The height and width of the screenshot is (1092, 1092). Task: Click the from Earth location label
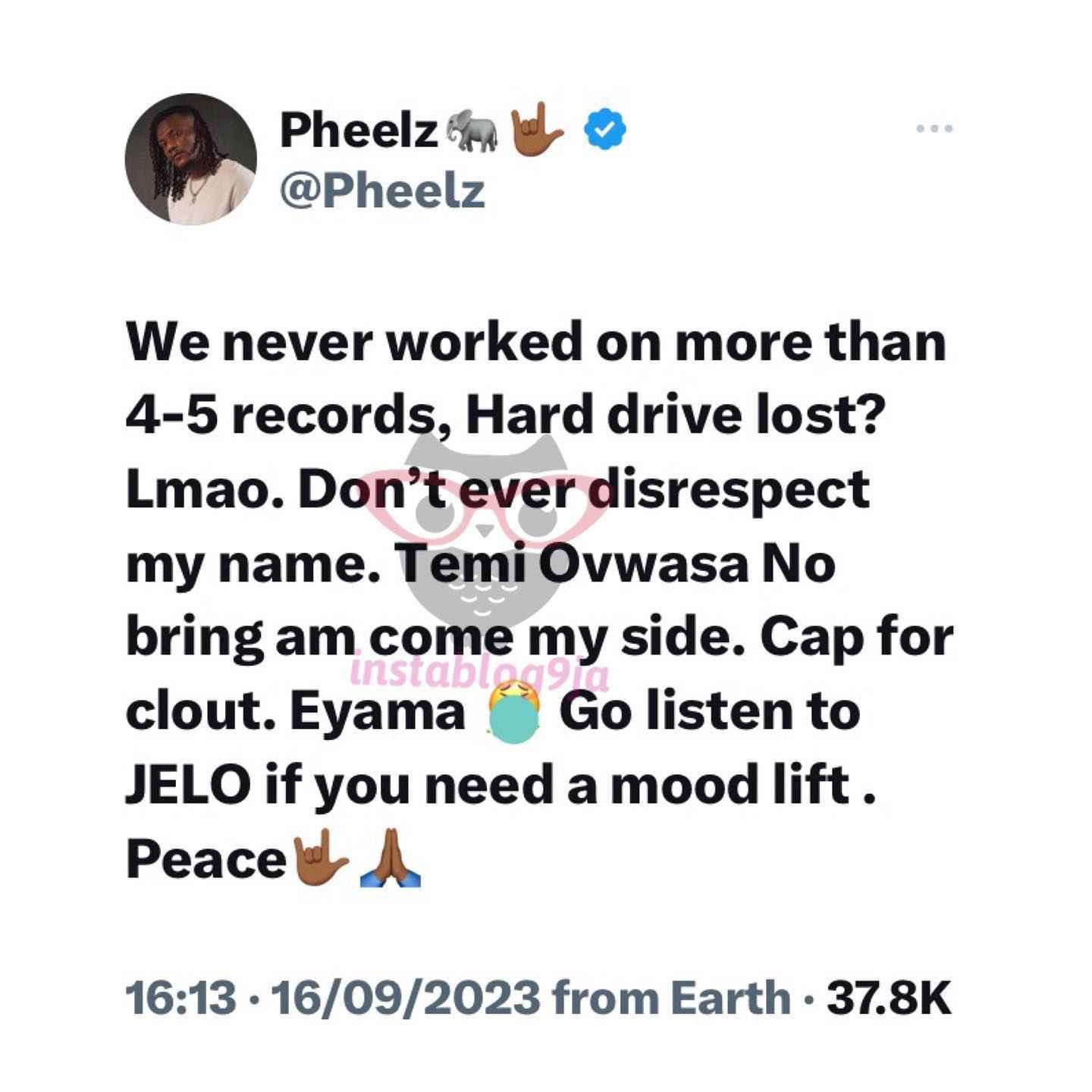click(672, 998)
